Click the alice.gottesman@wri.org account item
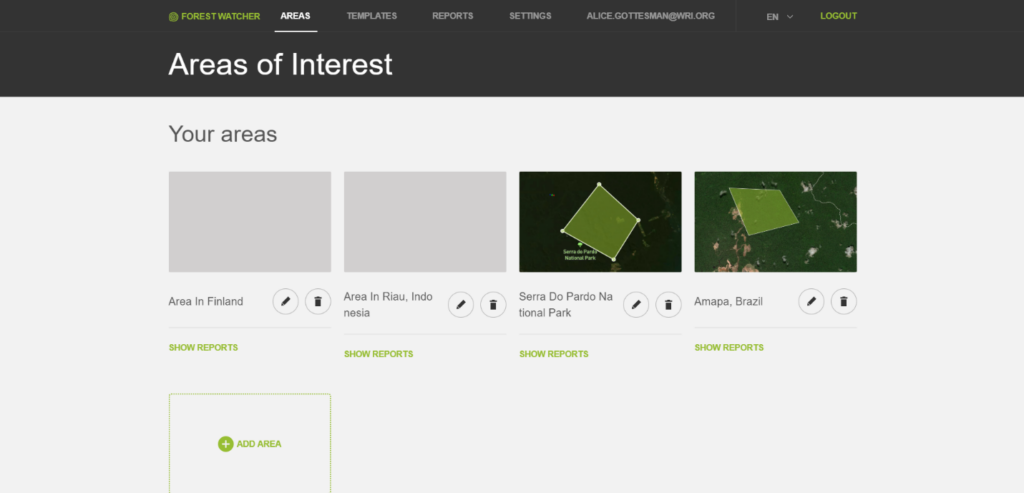The width and height of the screenshot is (1024, 493). pyautogui.click(x=650, y=16)
